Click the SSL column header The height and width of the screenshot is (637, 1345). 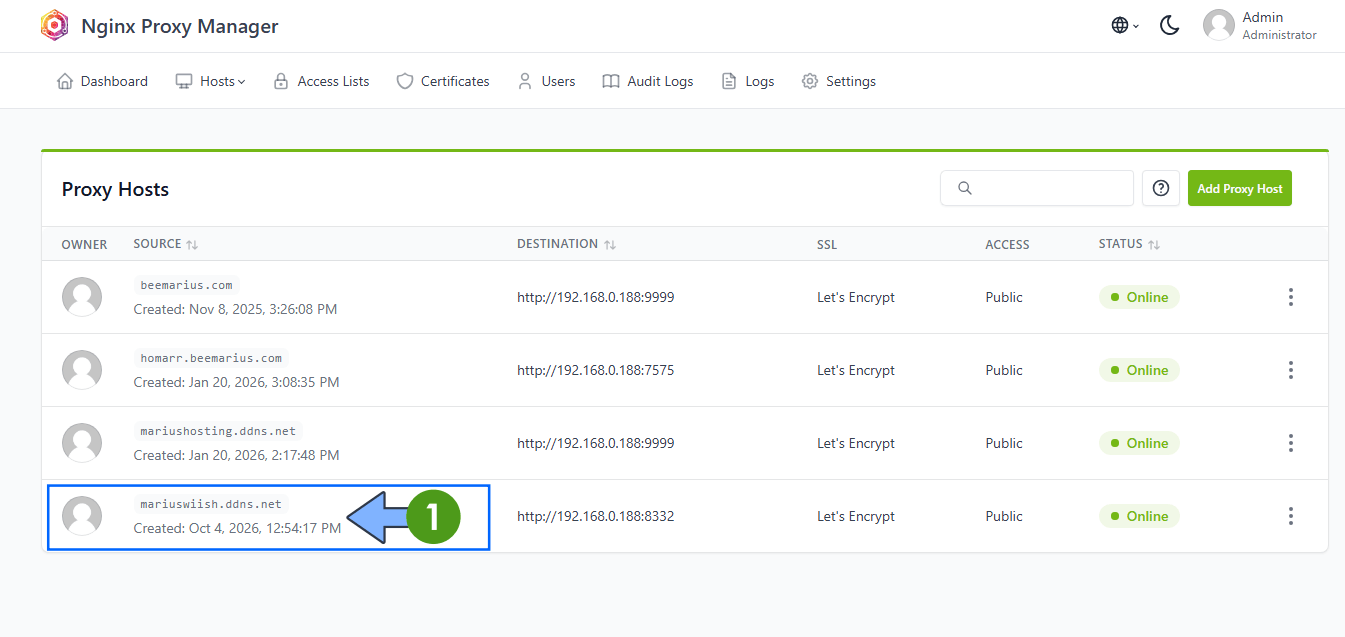pyautogui.click(x=827, y=244)
